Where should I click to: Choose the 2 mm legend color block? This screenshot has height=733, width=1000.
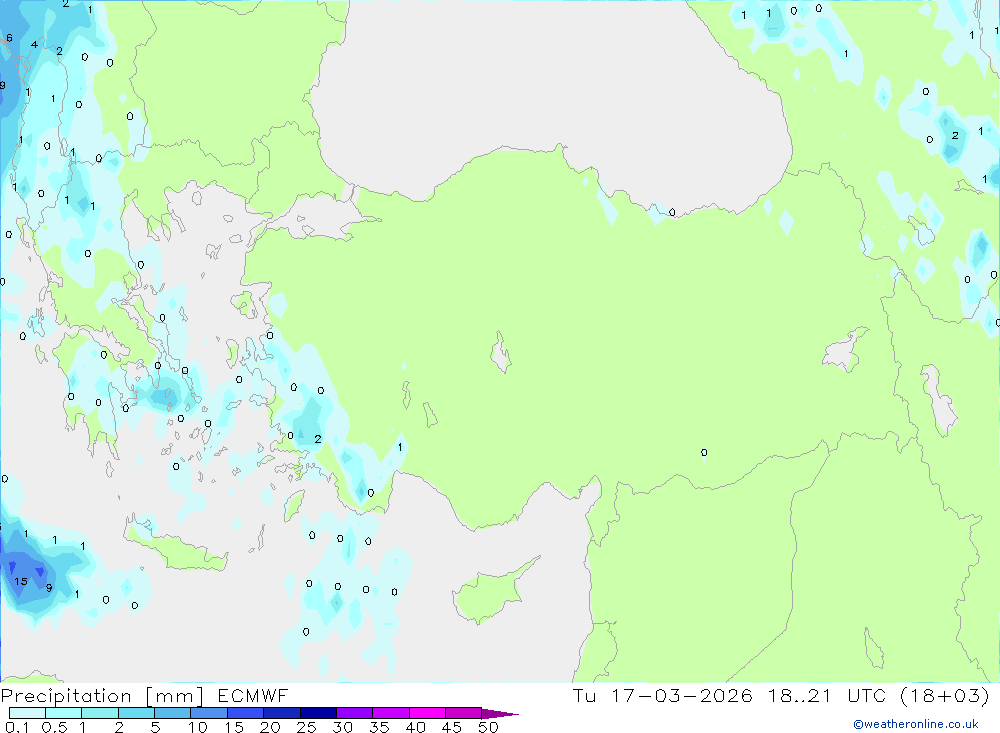(136, 713)
